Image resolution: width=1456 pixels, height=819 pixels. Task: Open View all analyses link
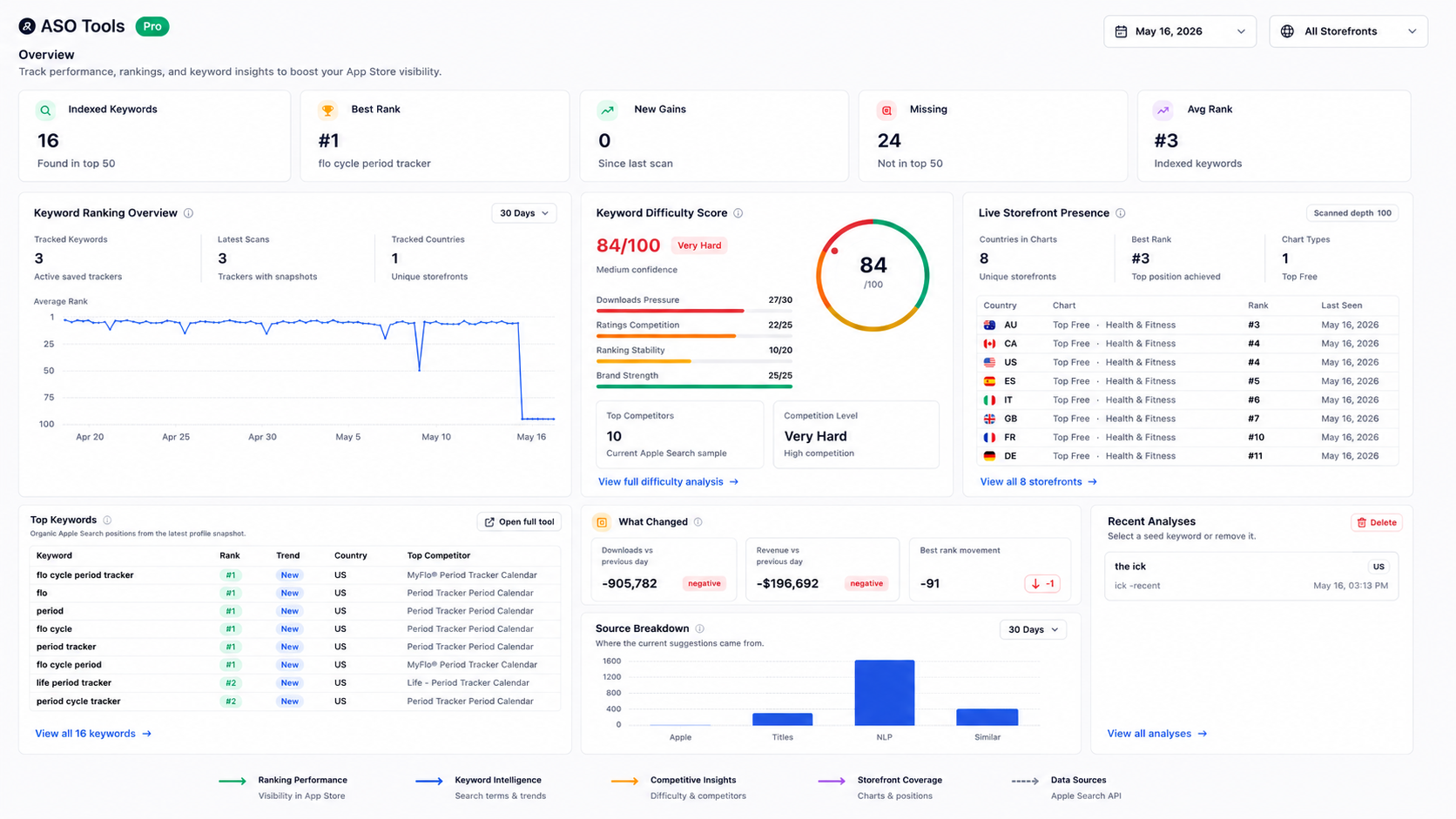point(1156,734)
